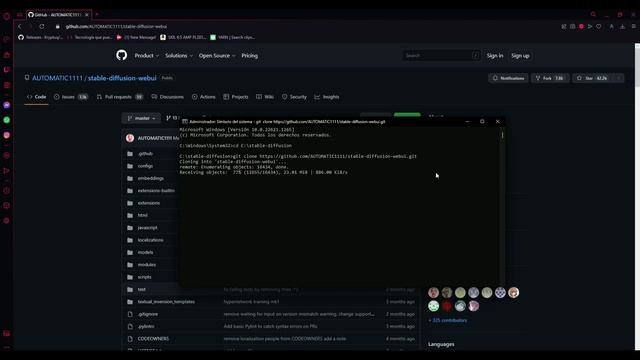Open the .gitignore file
Image resolution: width=640 pixels, height=360 pixels.
click(x=148, y=314)
